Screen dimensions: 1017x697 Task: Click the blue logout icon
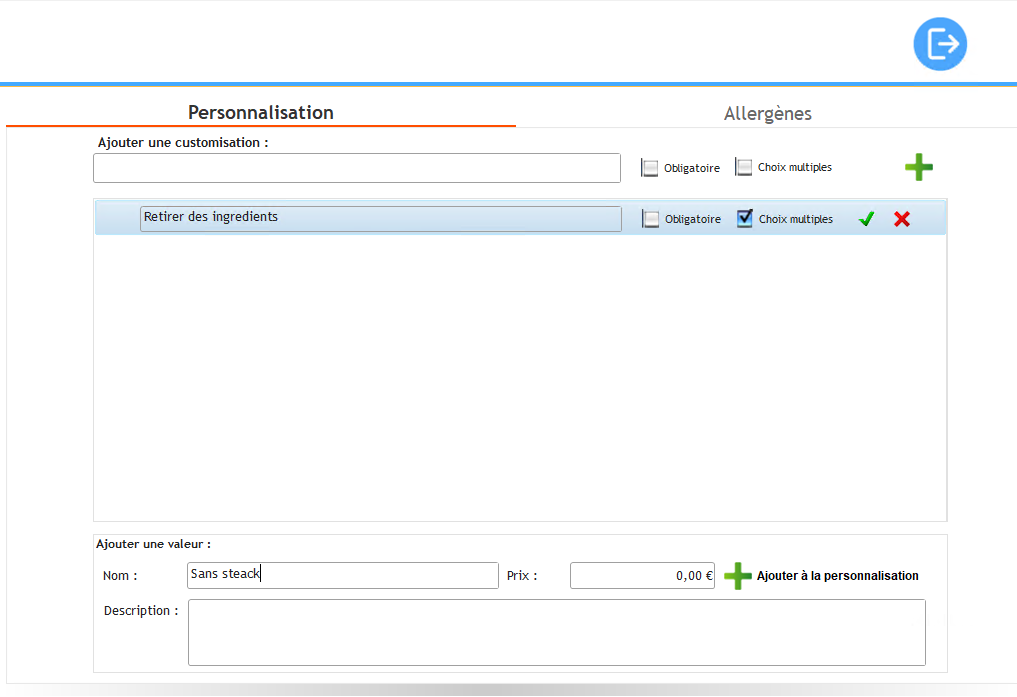[x=940, y=44]
